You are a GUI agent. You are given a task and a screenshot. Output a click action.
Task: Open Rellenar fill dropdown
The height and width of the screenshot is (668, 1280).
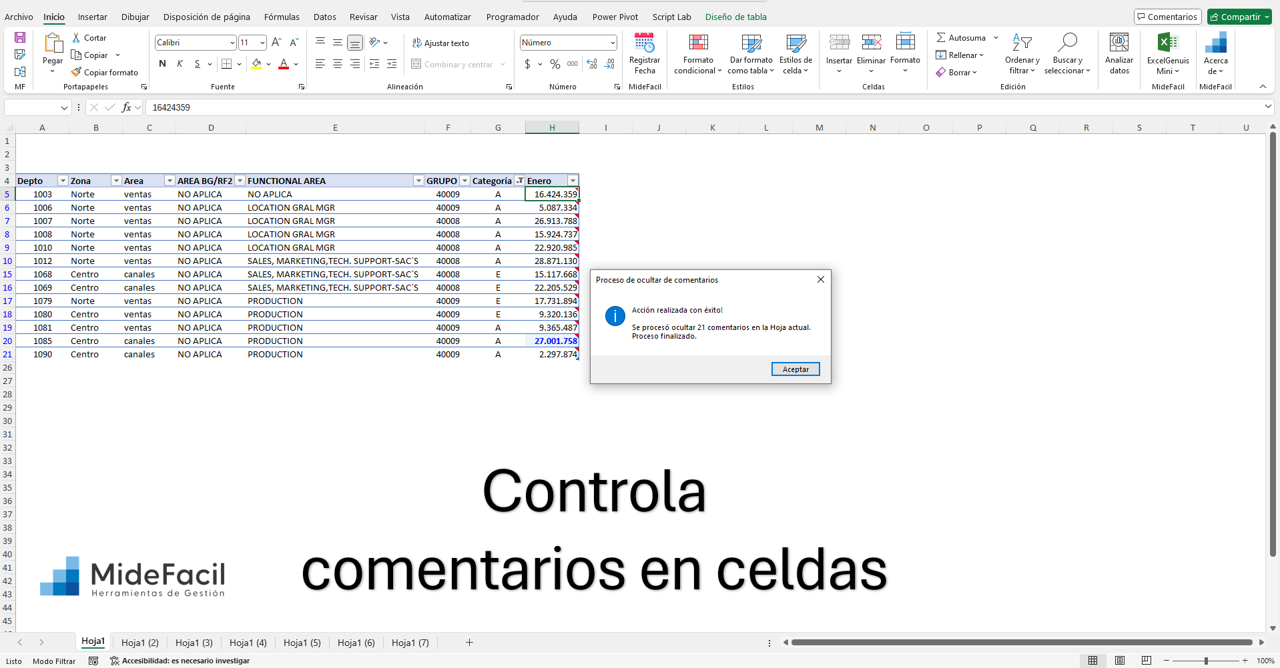[960, 55]
